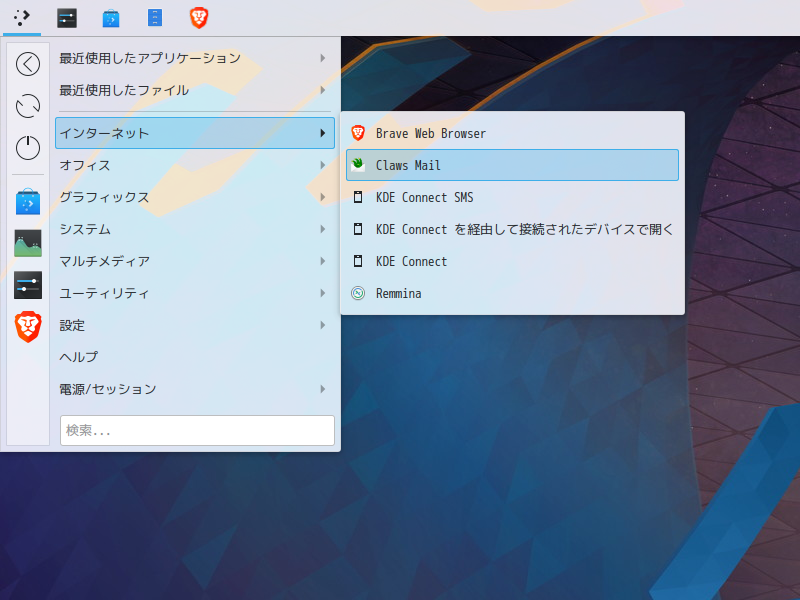Launch Brave from the favorites sidebar
The height and width of the screenshot is (600, 800).
tap(28, 327)
